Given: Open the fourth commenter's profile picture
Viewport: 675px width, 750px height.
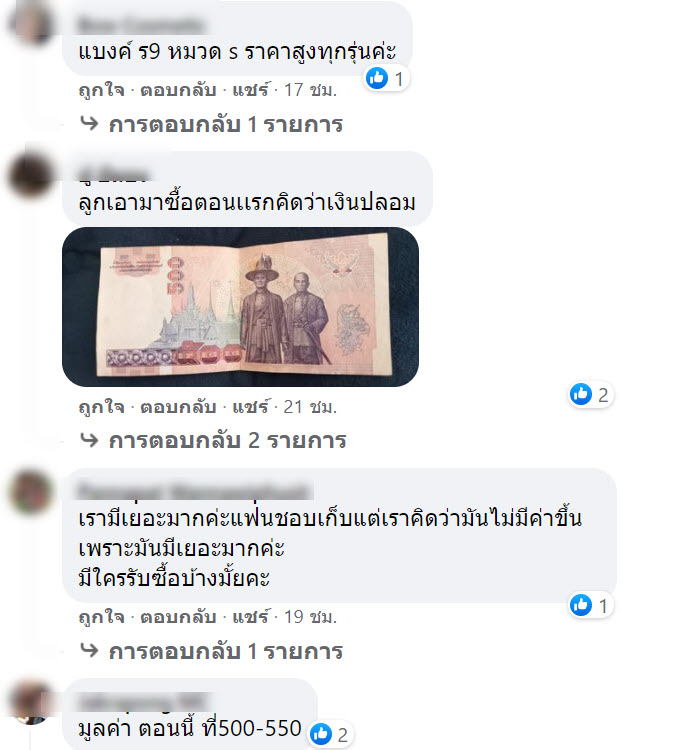Looking at the screenshot, I should (x=30, y=702).
